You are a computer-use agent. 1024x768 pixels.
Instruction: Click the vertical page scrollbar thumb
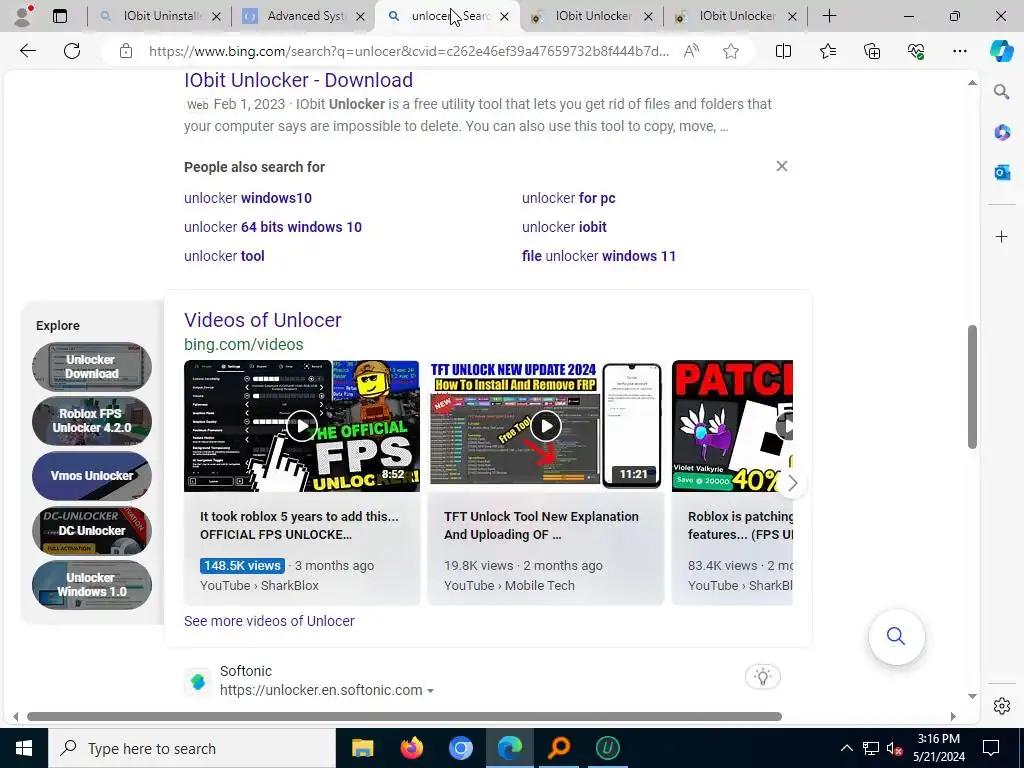tap(972, 387)
